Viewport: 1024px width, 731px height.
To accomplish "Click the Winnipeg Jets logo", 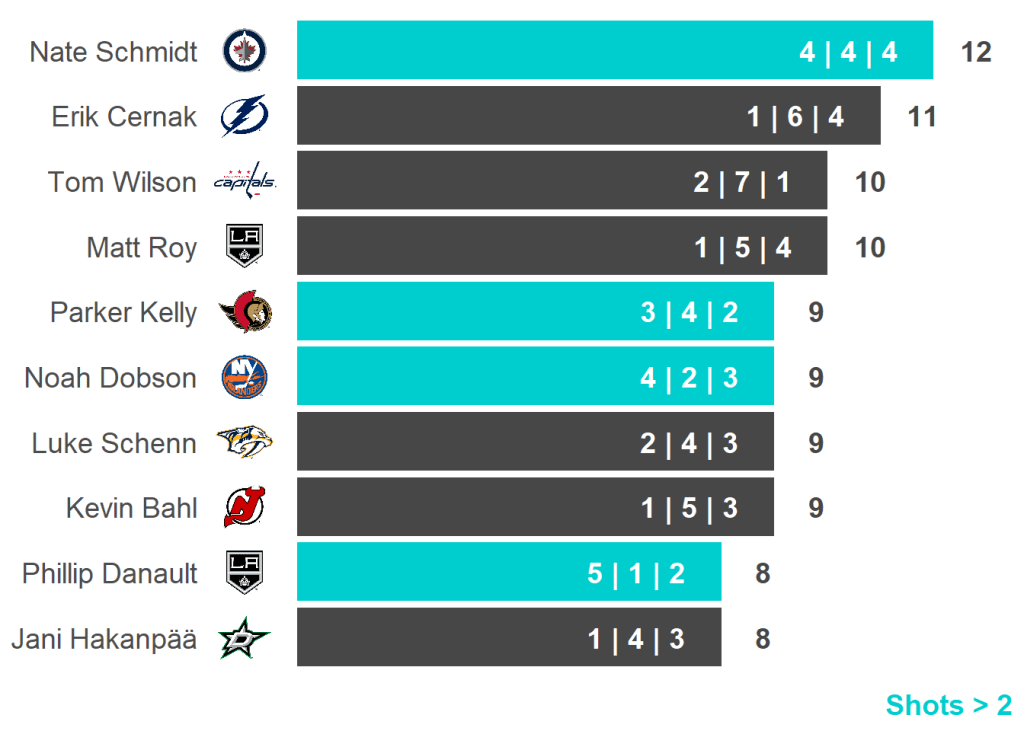I will 245,51.
